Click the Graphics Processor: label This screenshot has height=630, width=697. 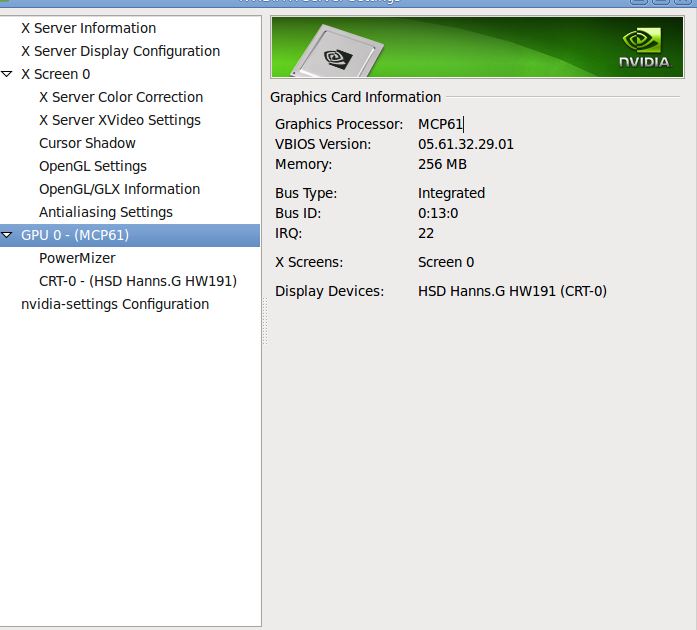pos(339,124)
